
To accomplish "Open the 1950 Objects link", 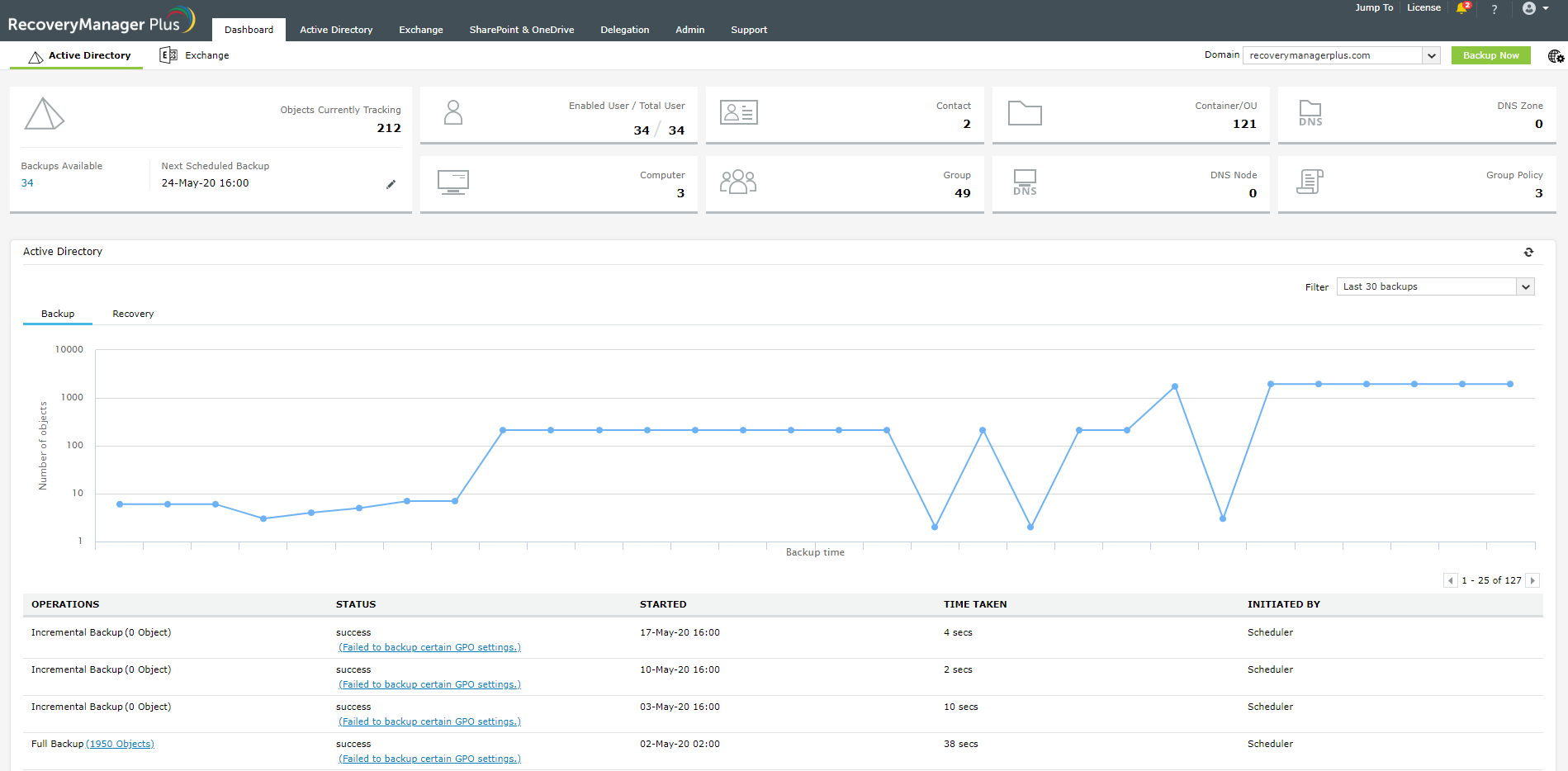I will [121, 744].
